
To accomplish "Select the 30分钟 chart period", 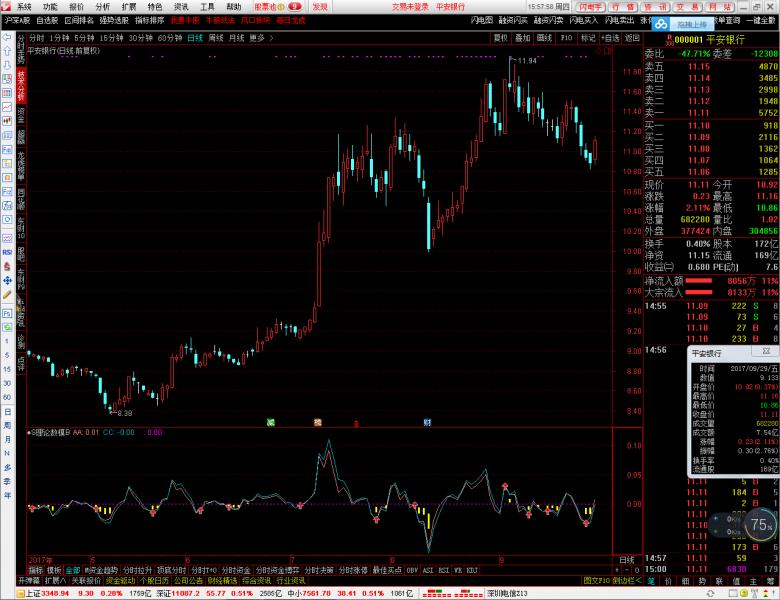I will point(141,38).
